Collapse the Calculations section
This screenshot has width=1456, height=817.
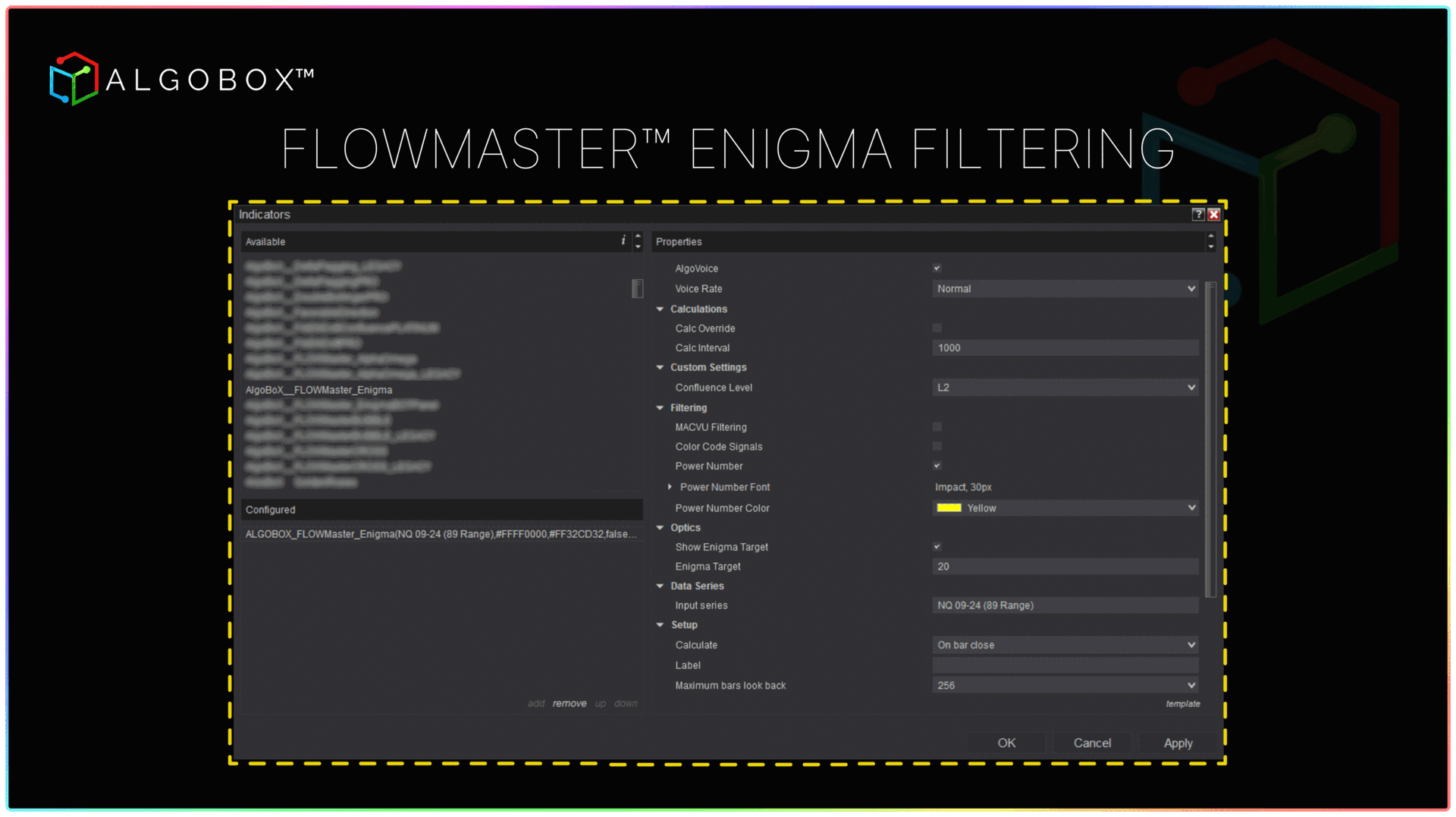[660, 310]
